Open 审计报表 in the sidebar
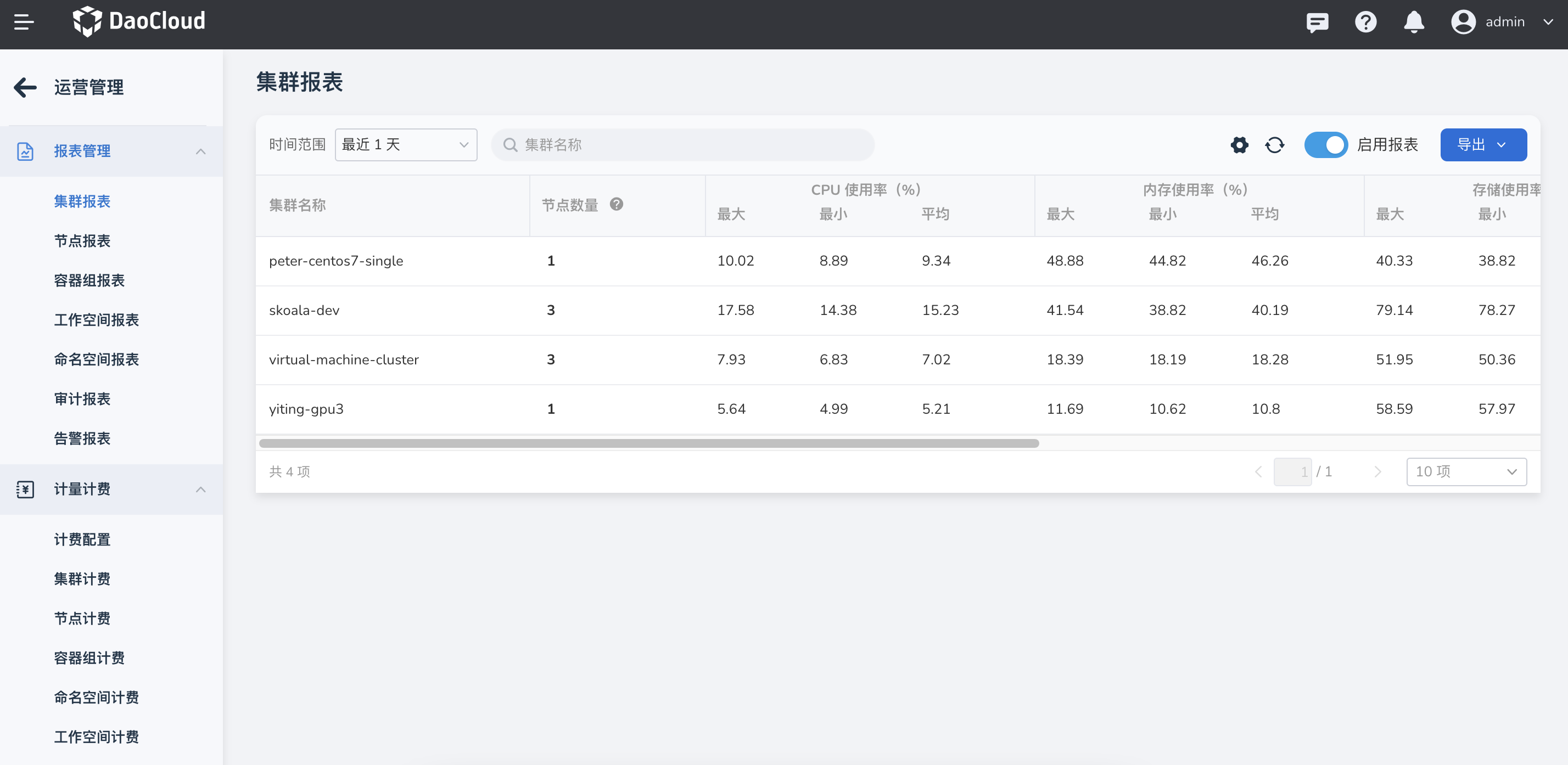This screenshot has width=1568, height=765. coord(82,399)
